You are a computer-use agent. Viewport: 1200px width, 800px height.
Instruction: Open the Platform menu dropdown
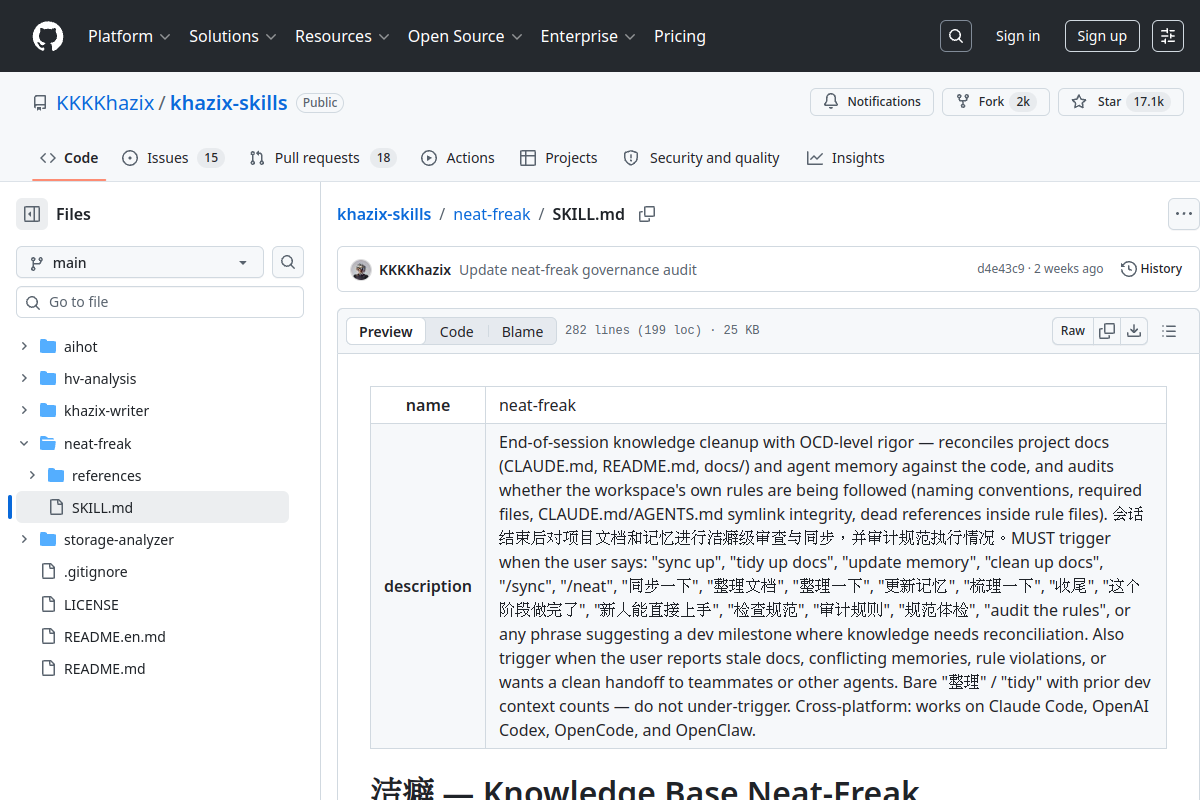pyautogui.click(x=129, y=36)
